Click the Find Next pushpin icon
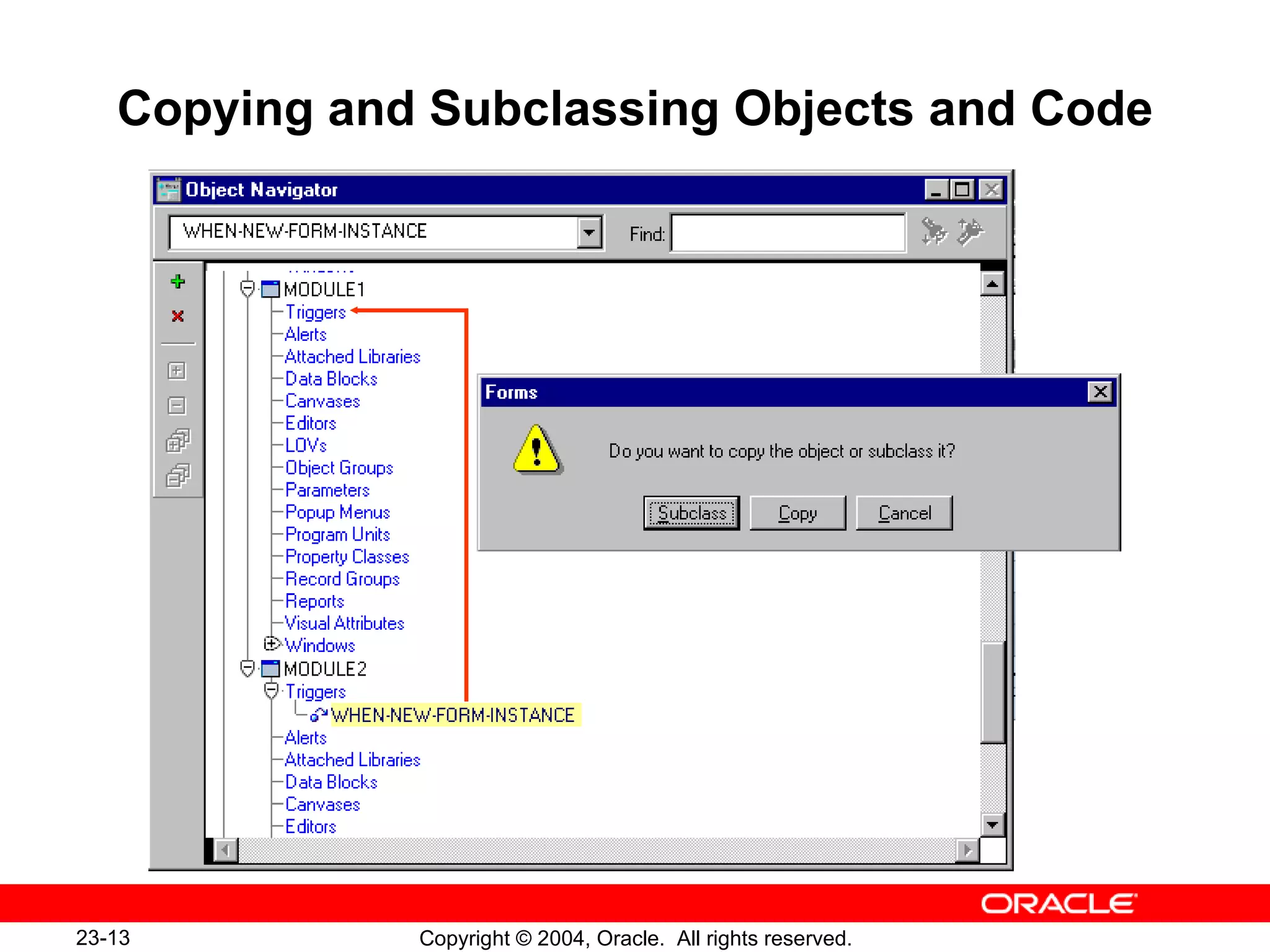Viewport: 1270px width, 952px height. (x=934, y=232)
